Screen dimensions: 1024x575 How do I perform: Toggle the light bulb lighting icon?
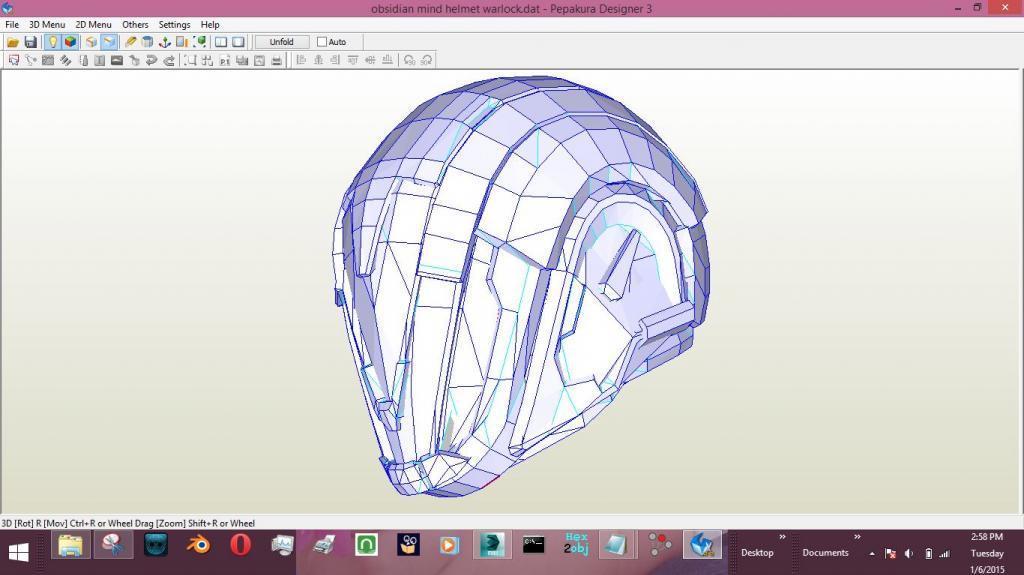click(53, 42)
